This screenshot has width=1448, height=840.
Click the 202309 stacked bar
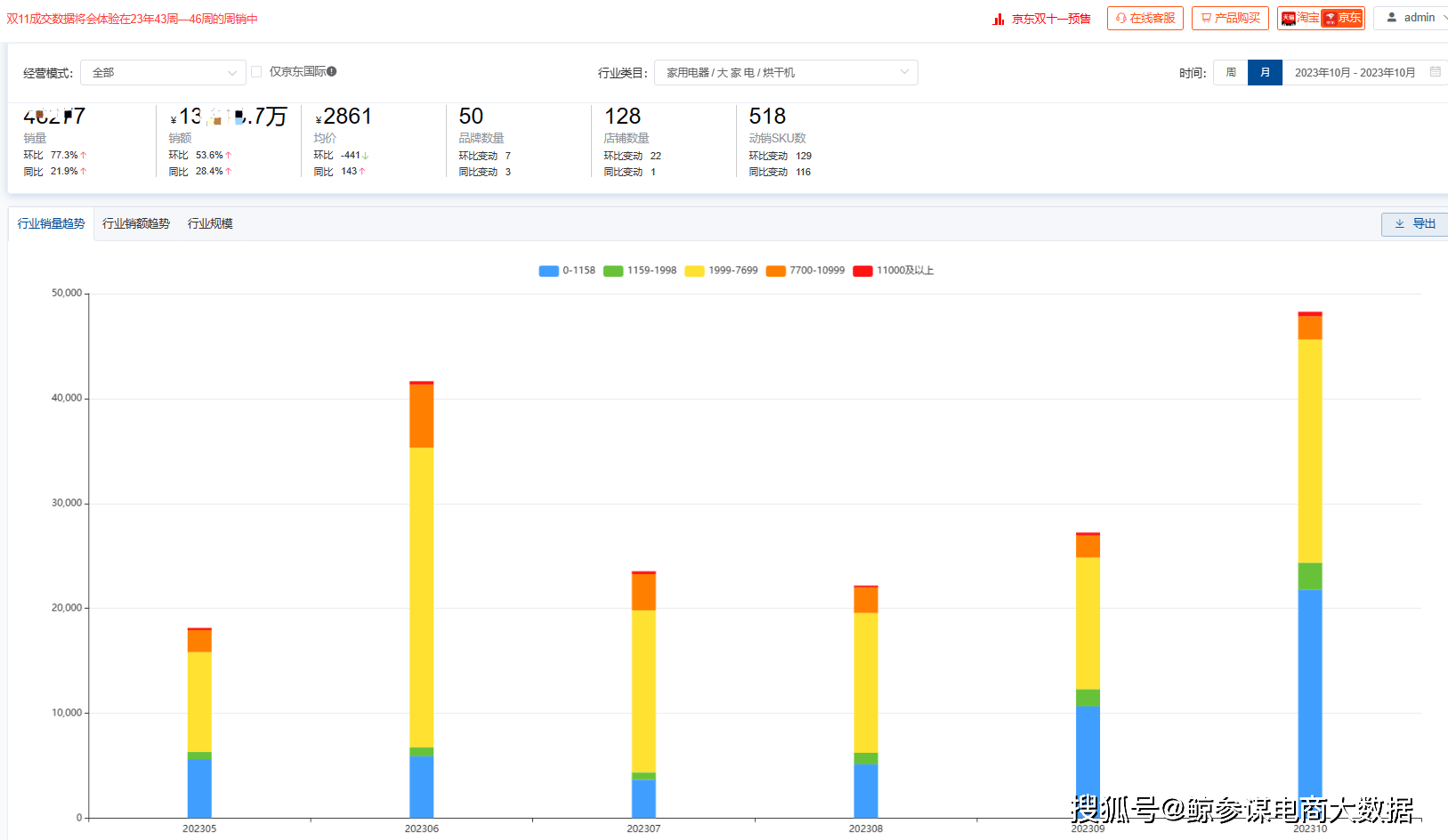pyautogui.click(x=1088, y=674)
